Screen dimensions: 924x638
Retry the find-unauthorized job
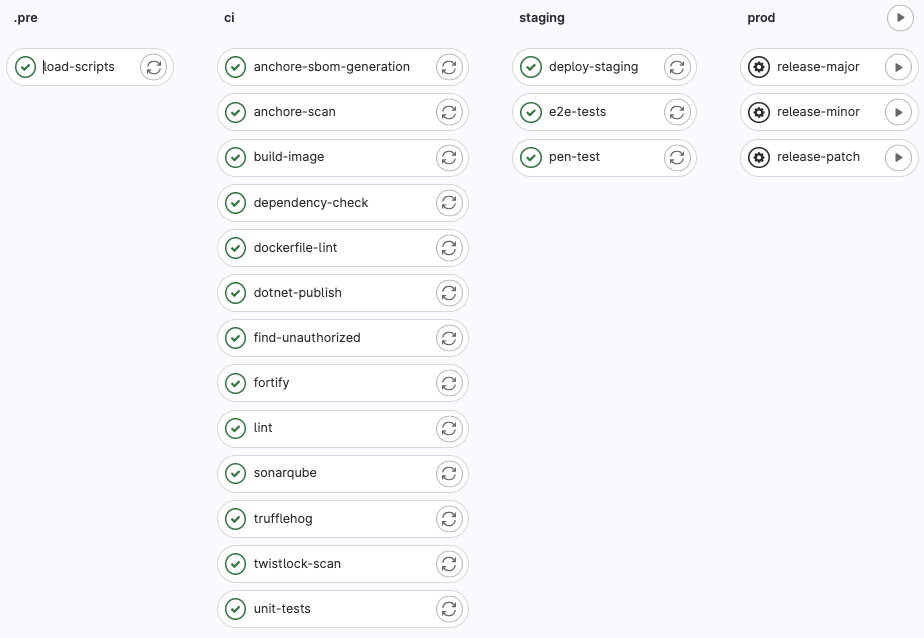pos(449,338)
